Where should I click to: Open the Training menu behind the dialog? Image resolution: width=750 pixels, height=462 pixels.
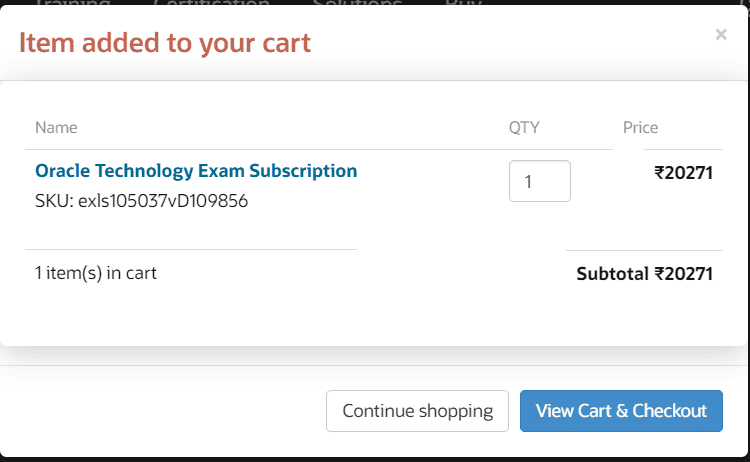click(72, 4)
